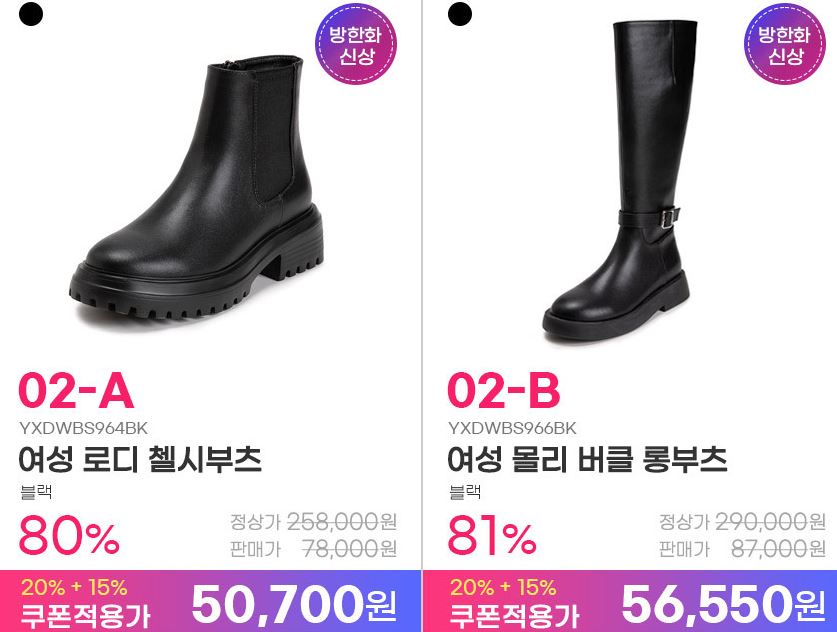Click product code YXDWBS966BK
The image size is (837, 632).
(512, 428)
